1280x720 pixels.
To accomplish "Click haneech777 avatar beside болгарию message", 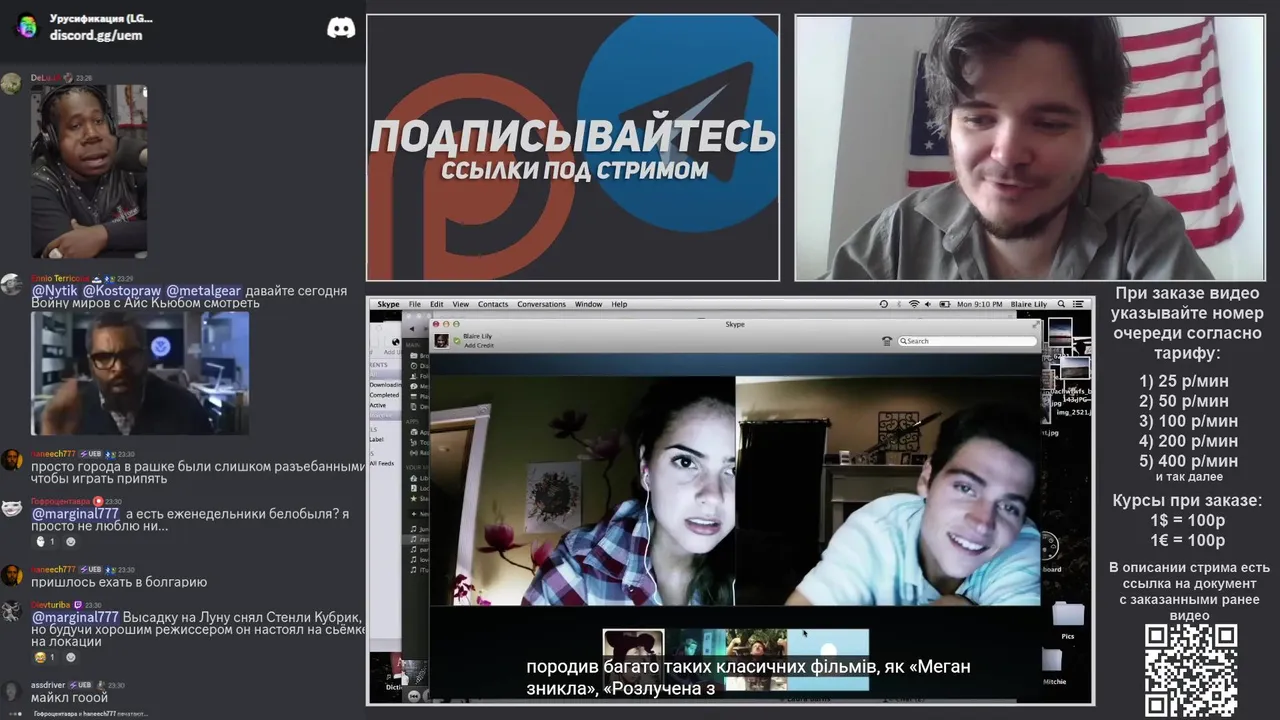I will tap(12, 575).
